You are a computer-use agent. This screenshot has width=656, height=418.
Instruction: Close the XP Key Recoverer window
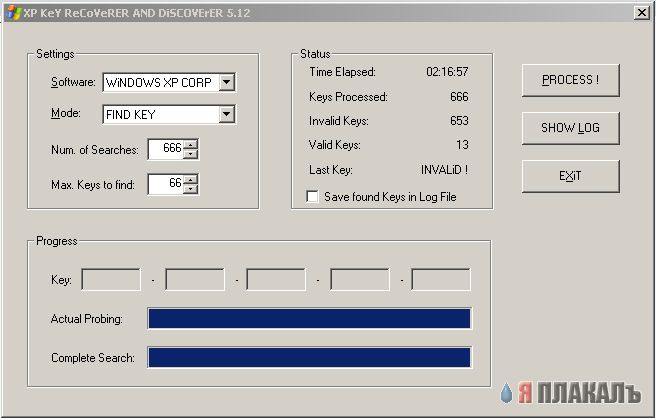point(642,13)
